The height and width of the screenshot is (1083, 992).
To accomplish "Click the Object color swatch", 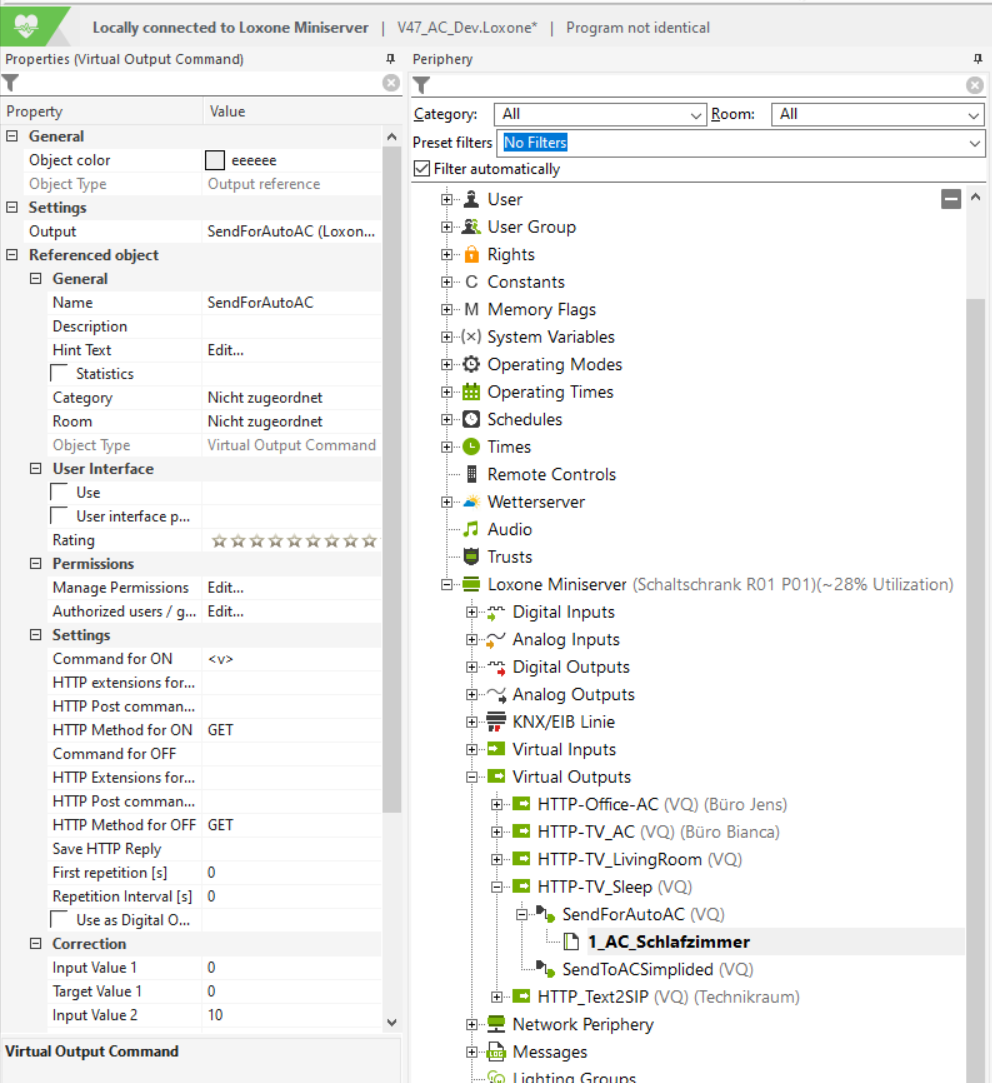I will pos(215,160).
